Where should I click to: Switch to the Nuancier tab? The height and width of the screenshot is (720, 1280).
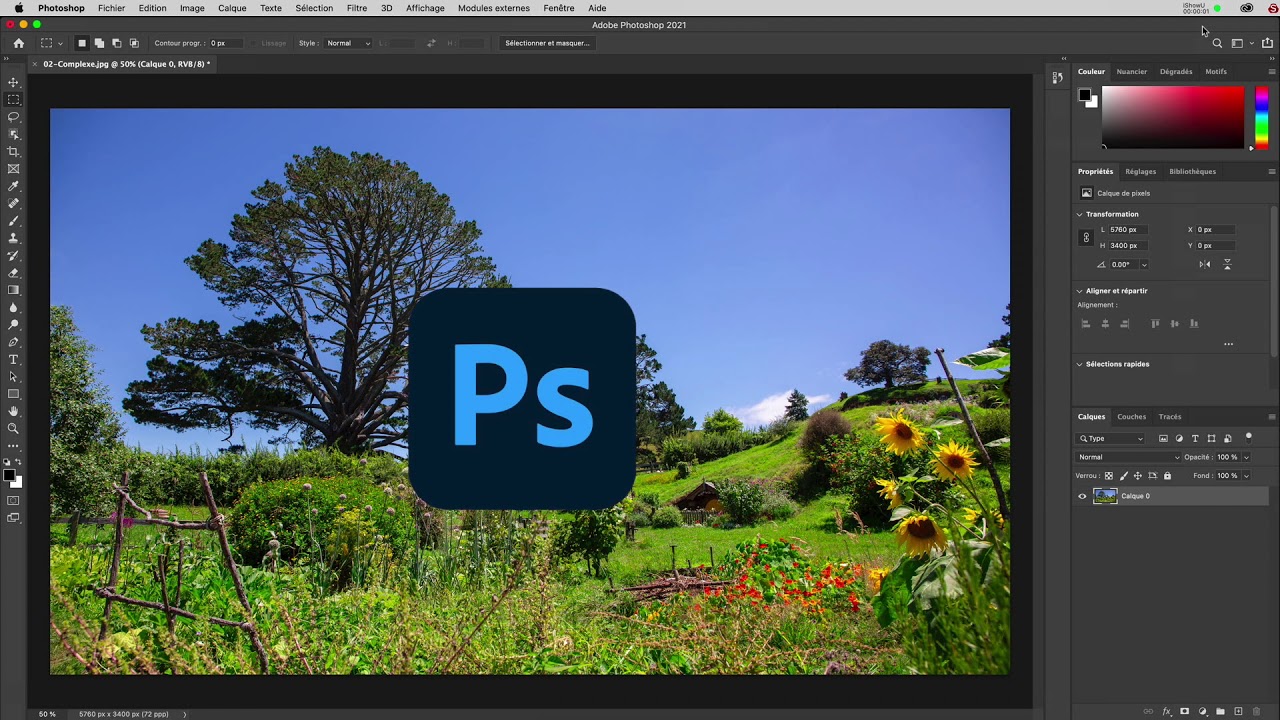coord(1131,71)
